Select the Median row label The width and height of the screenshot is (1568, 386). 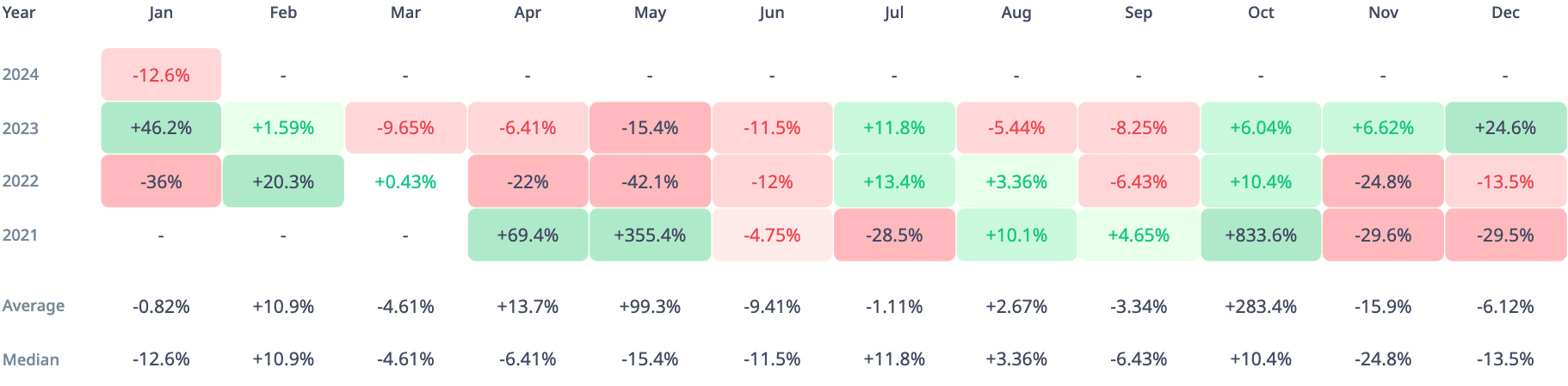point(31,359)
